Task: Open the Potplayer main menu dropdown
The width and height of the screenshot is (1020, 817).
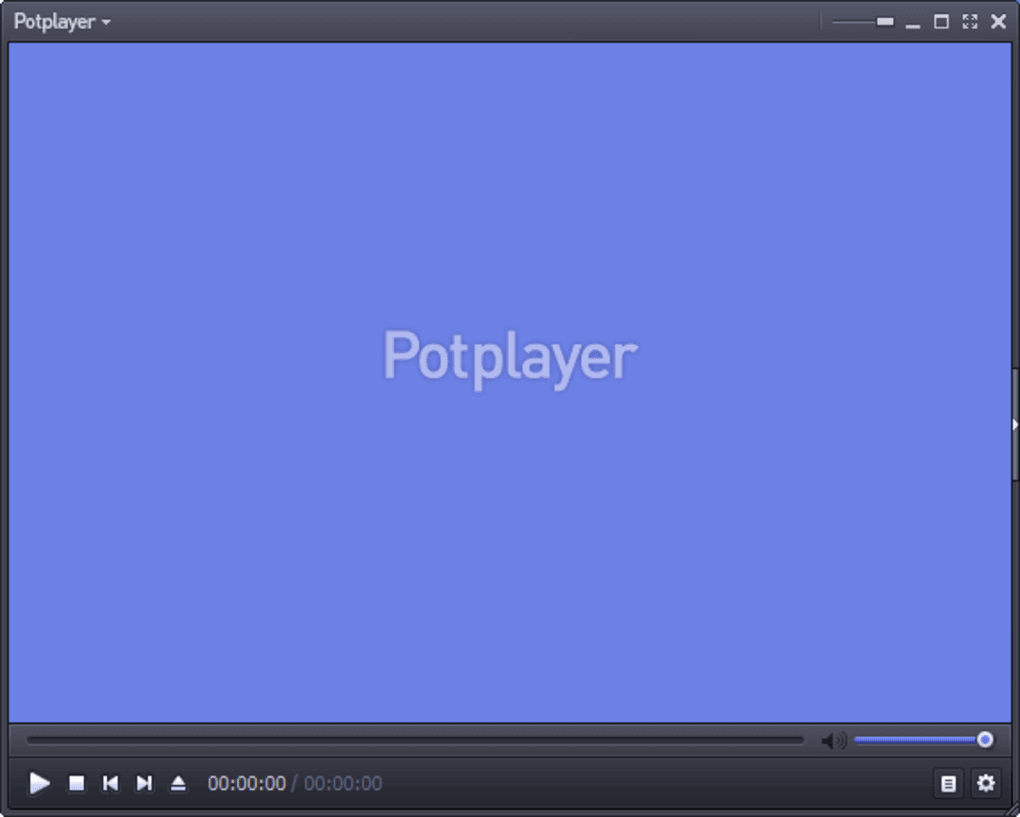Action: click(62, 22)
